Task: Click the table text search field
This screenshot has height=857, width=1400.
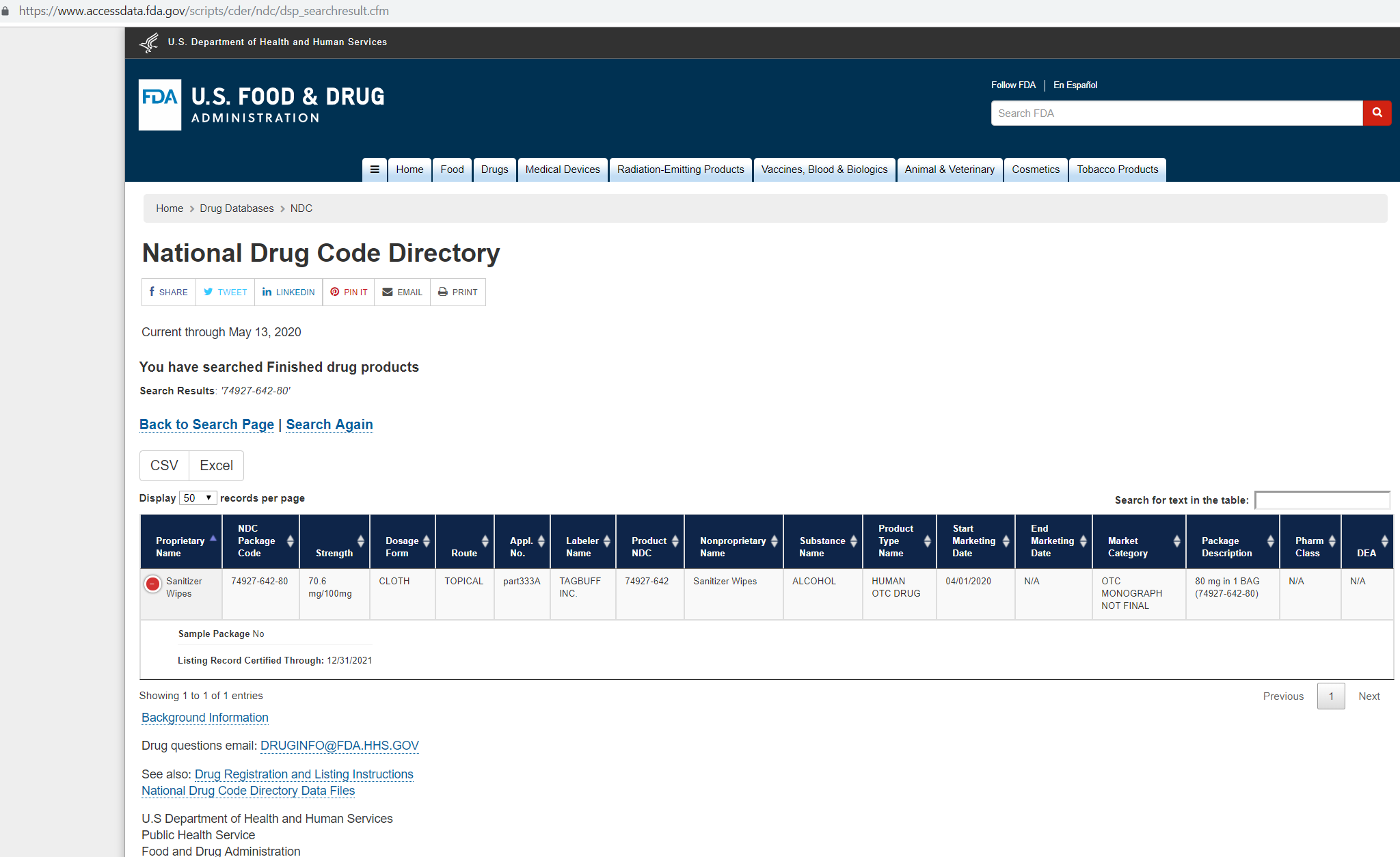Action: tap(1322, 500)
